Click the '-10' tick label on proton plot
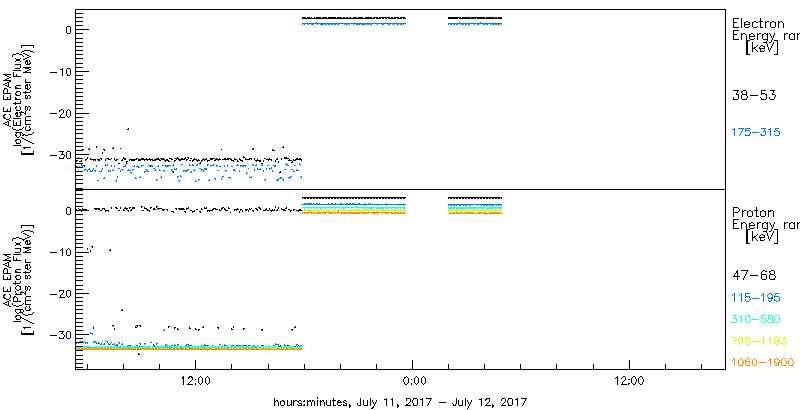The height and width of the screenshot is (410, 800). tap(61, 252)
